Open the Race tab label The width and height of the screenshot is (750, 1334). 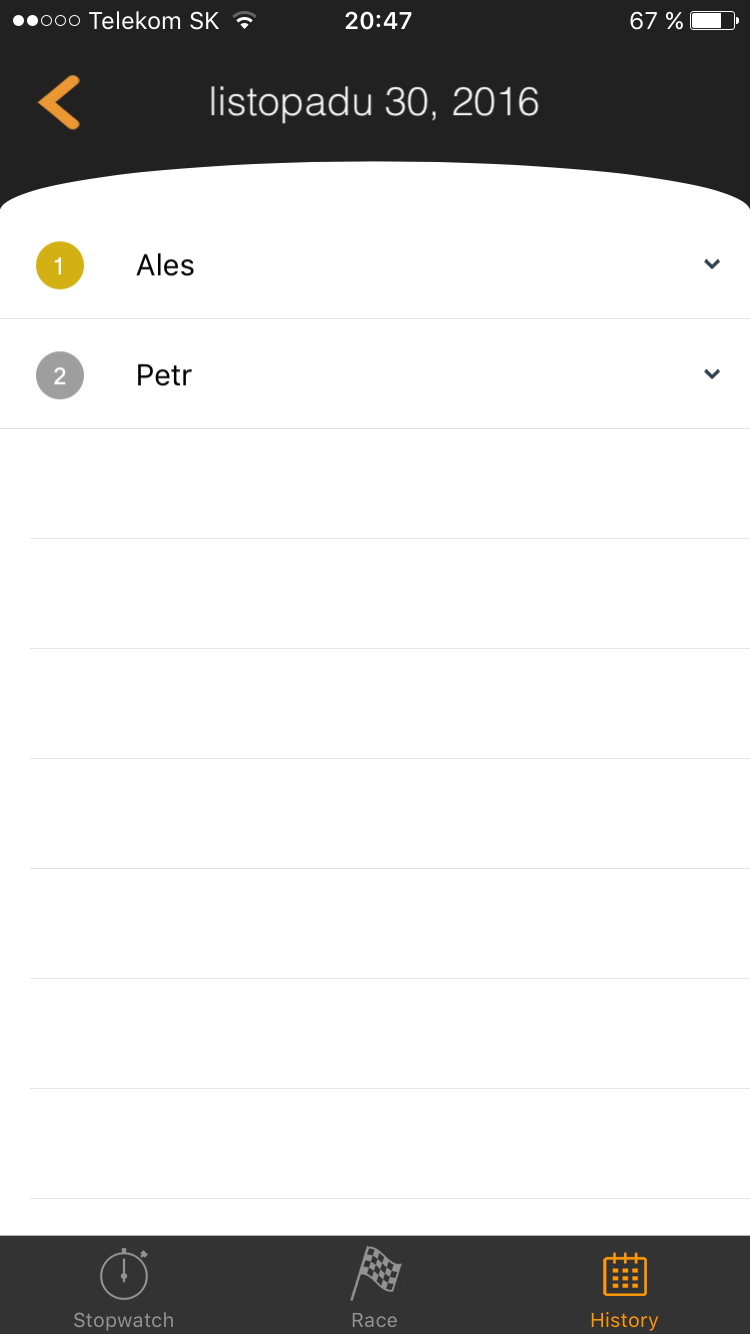[x=375, y=1320]
